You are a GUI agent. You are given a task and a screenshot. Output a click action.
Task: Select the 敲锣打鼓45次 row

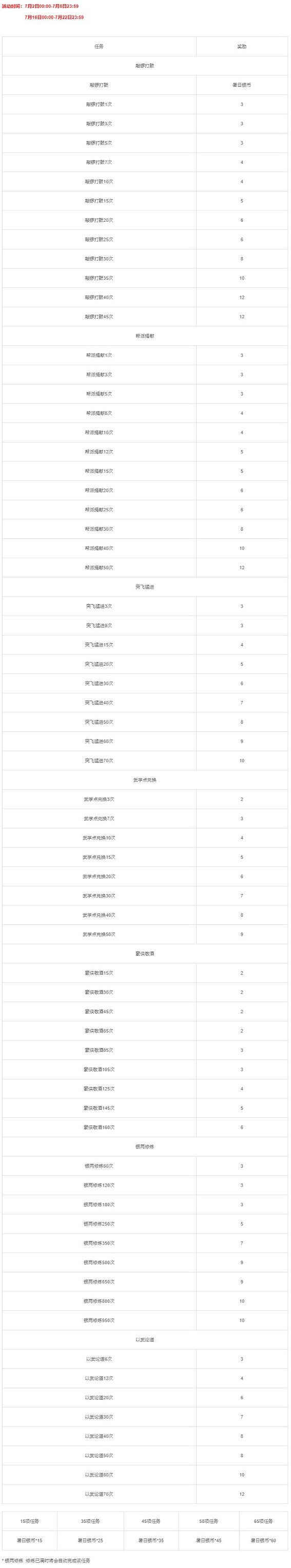145,317
